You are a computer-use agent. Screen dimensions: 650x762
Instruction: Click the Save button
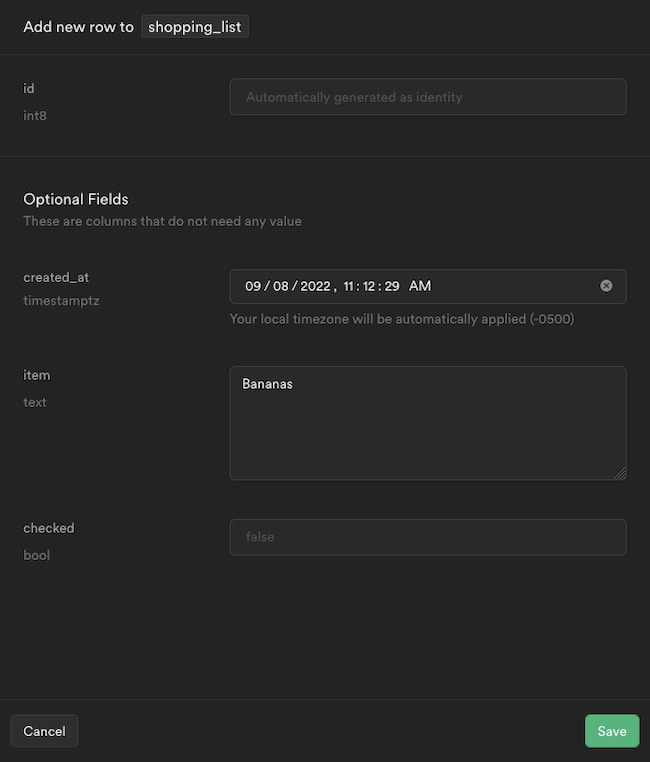pos(612,731)
